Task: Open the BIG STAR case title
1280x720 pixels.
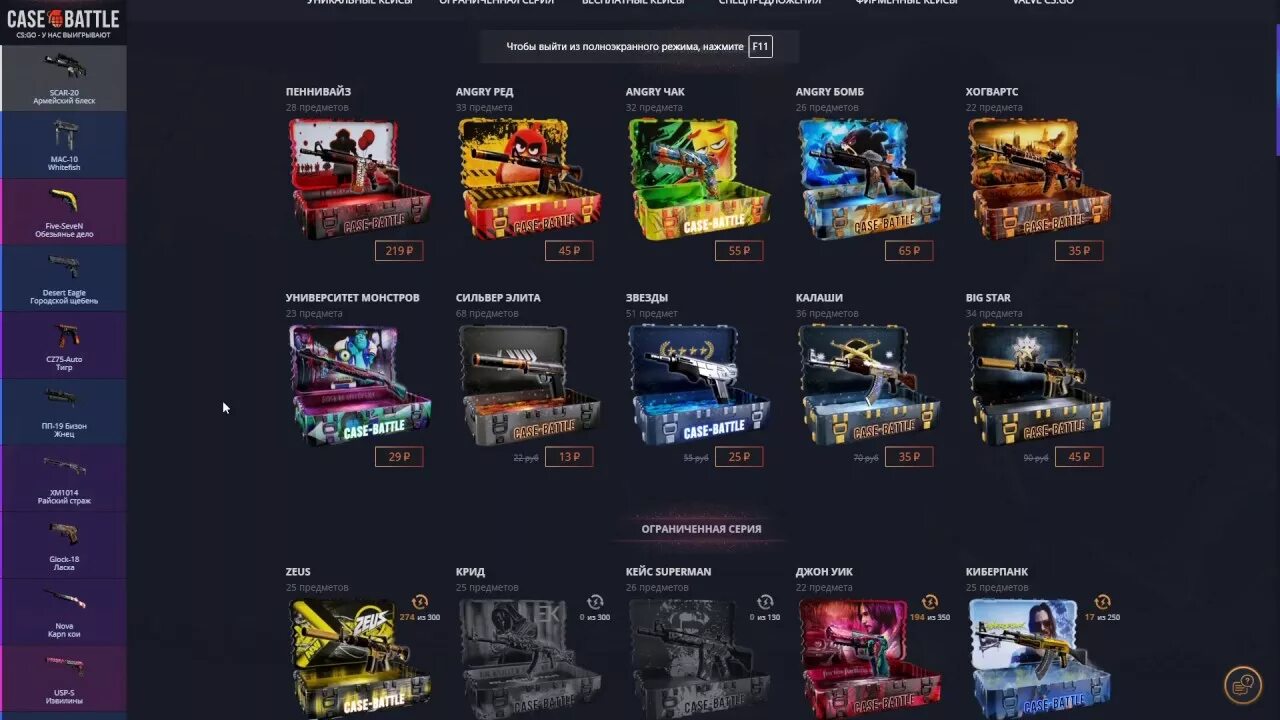Action: [988, 298]
